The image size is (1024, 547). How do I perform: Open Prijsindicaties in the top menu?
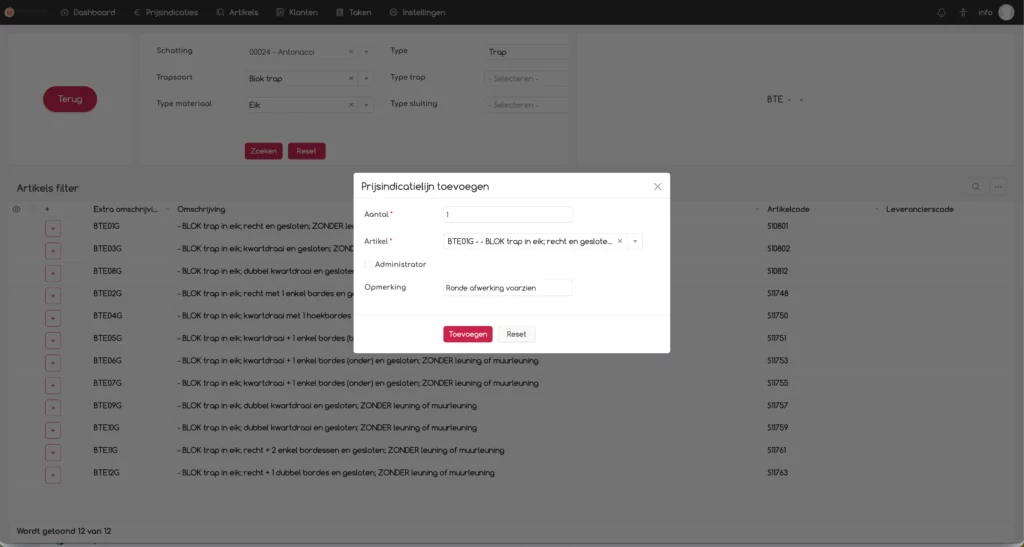166,12
